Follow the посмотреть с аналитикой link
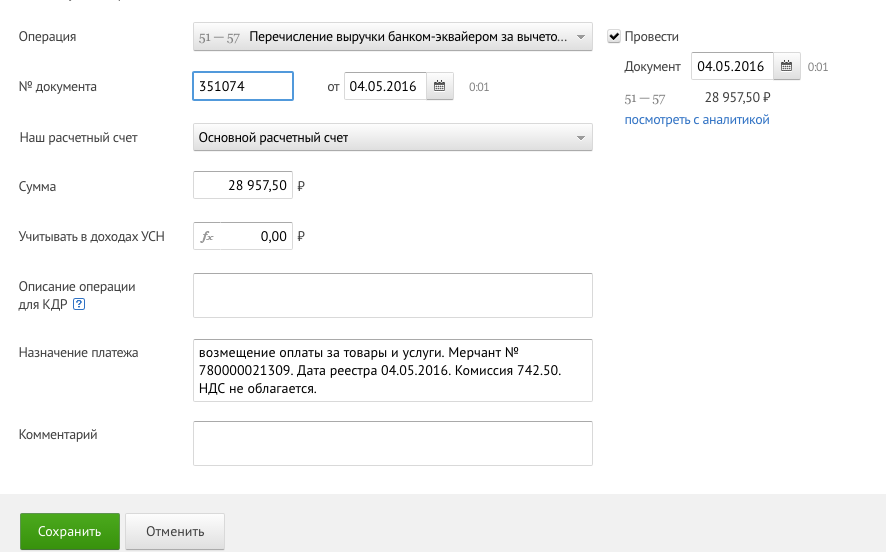Image resolution: width=886 pixels, height=552 pixels. point(697,120)
